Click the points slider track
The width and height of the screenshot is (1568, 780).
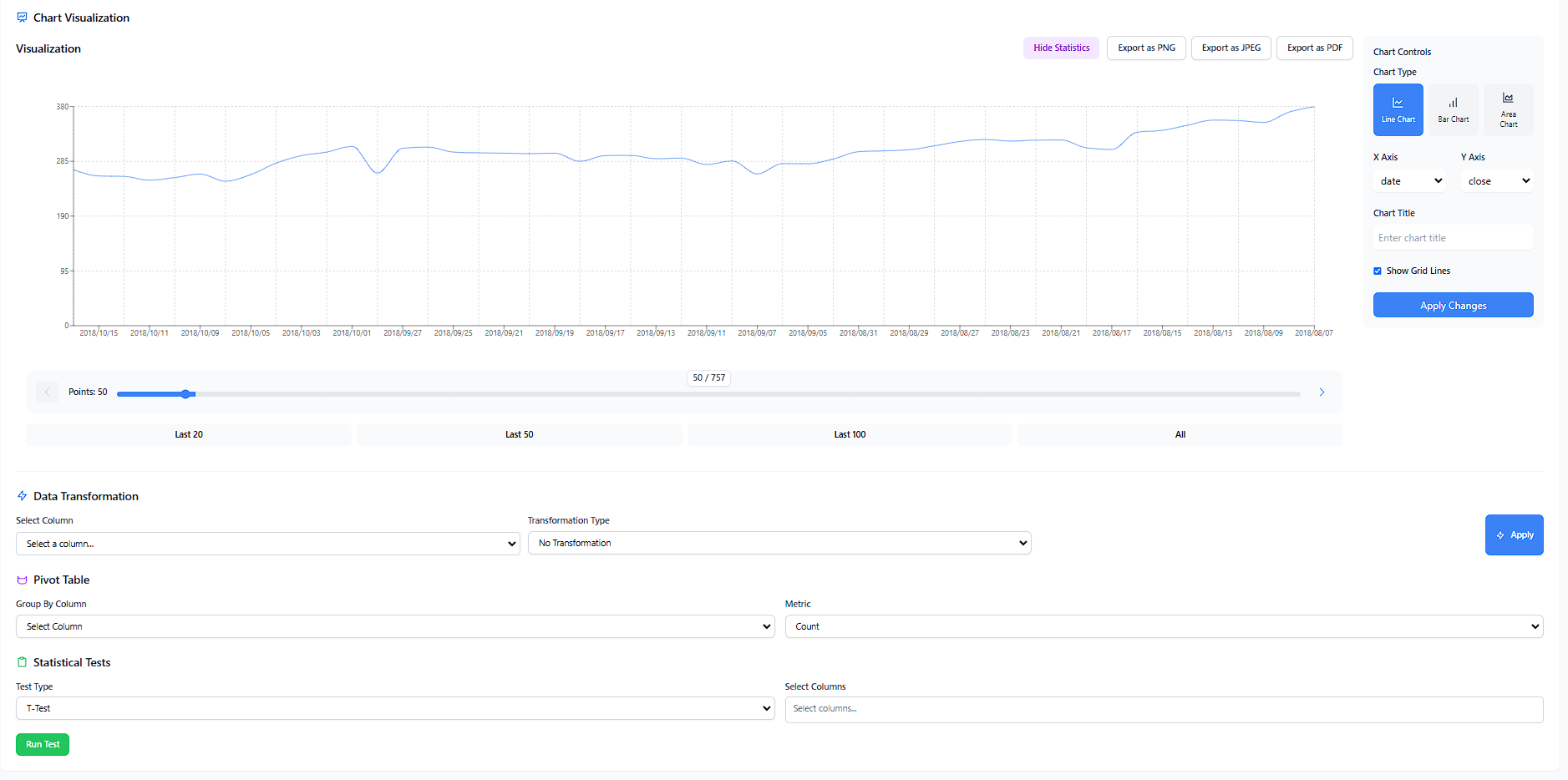(x=708, y=394)
